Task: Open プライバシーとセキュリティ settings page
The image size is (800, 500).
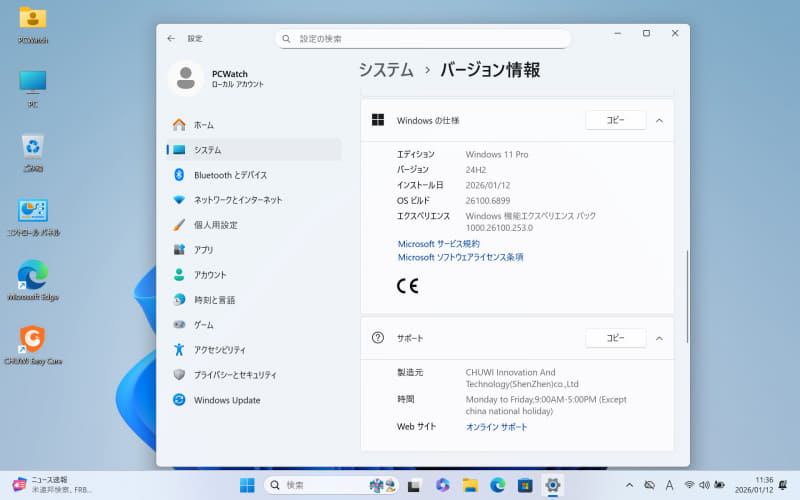Action: click(254, 375)
